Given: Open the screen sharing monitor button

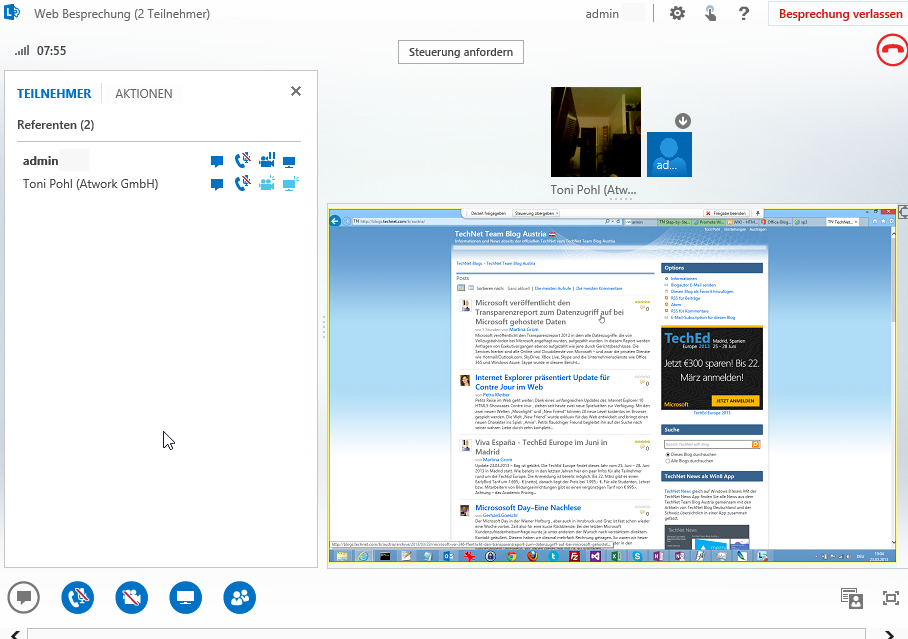Looking at the screenshot, I should [186, 598].
